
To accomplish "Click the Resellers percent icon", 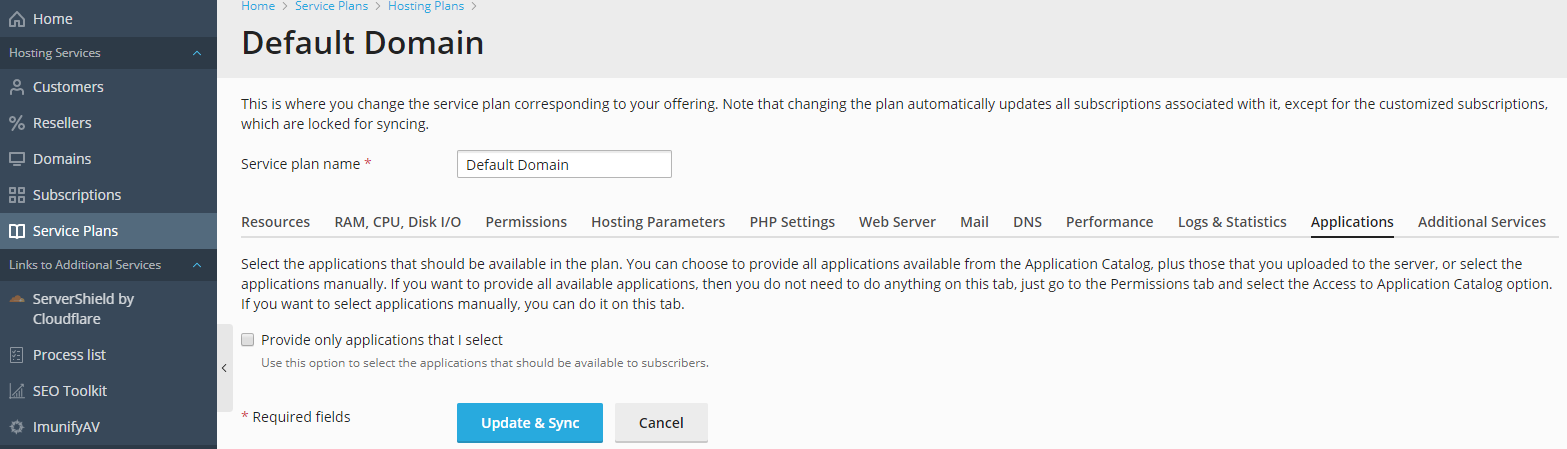I will click(17, 123).
